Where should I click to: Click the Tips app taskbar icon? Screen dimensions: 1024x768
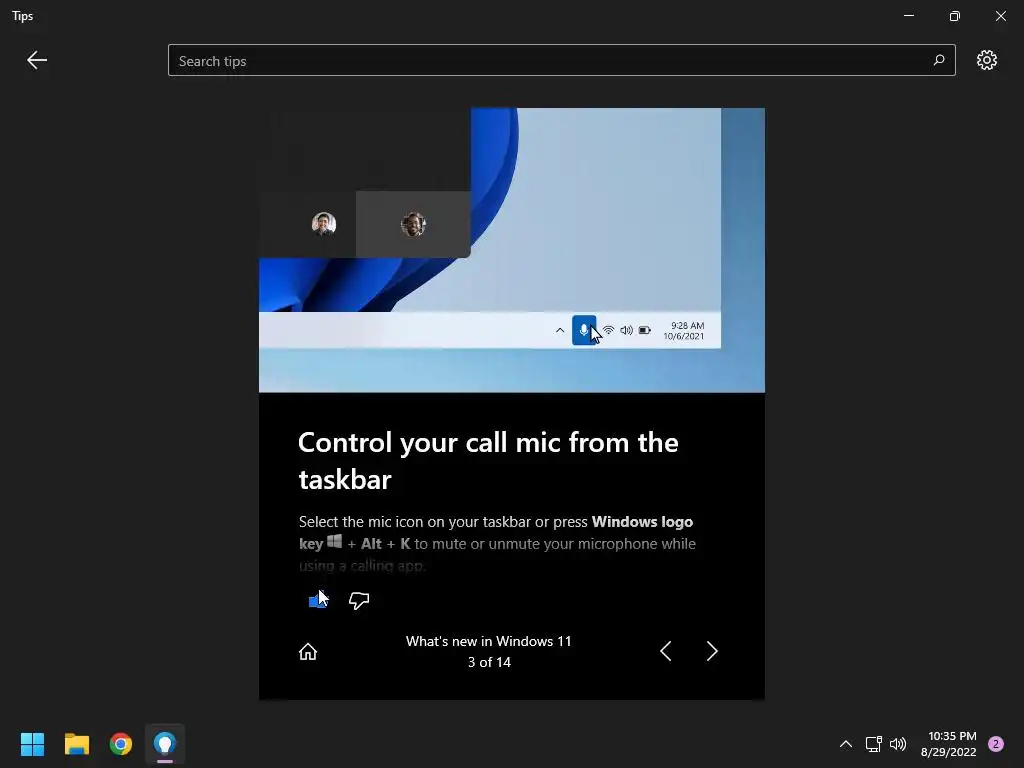pos(165,744)
